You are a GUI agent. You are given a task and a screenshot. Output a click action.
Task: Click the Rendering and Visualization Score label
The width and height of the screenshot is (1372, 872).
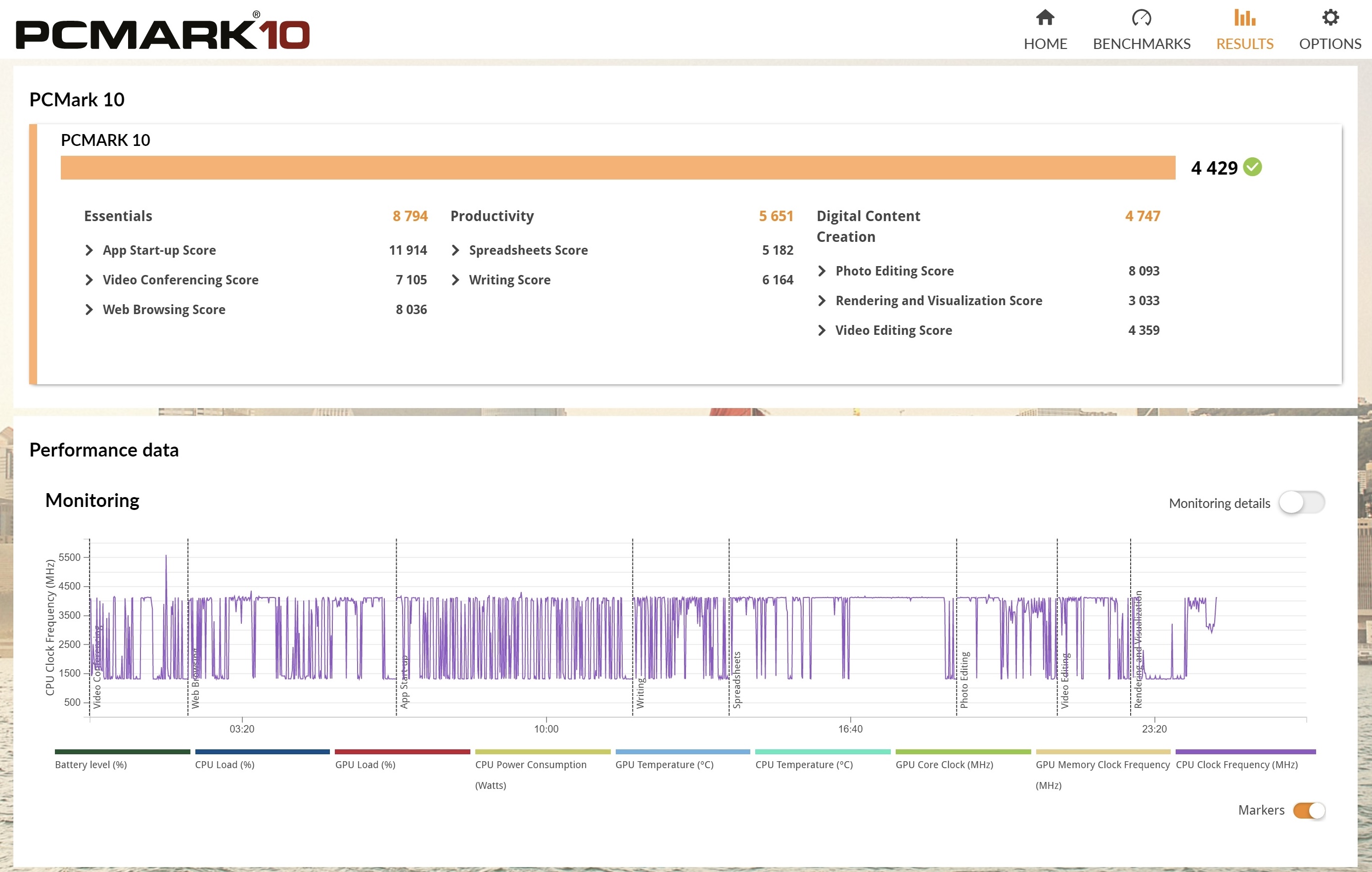939,300
